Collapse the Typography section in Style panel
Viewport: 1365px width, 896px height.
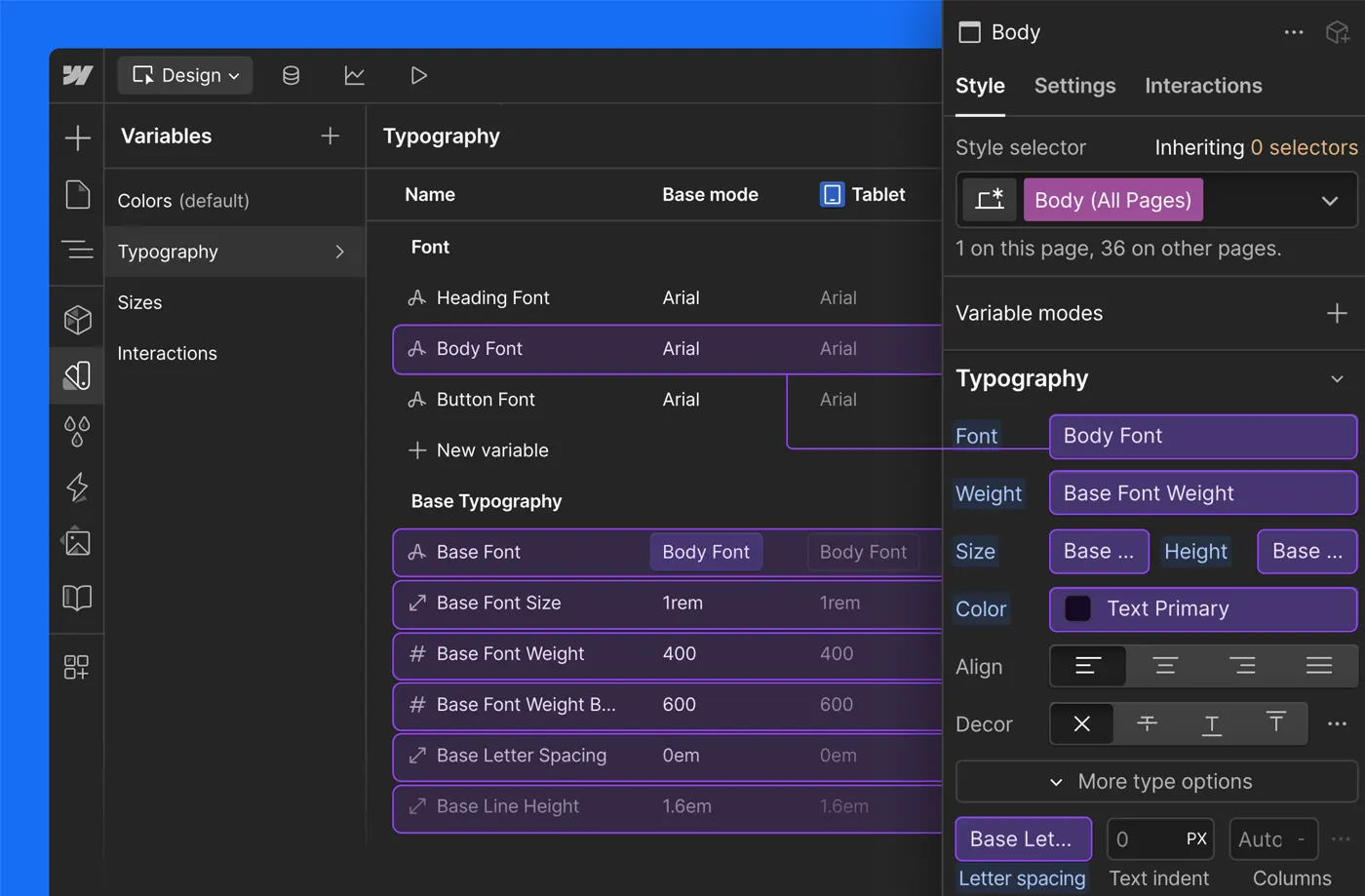[1337, 378]
